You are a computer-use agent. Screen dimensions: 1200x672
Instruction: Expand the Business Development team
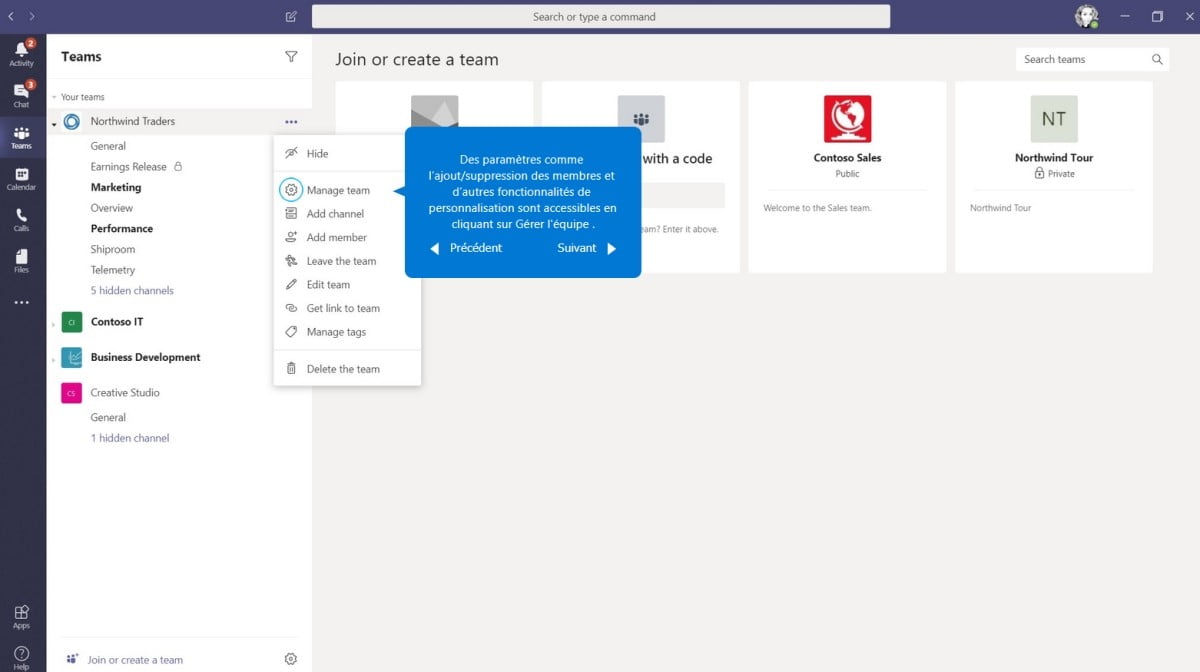tap(53, 359)
